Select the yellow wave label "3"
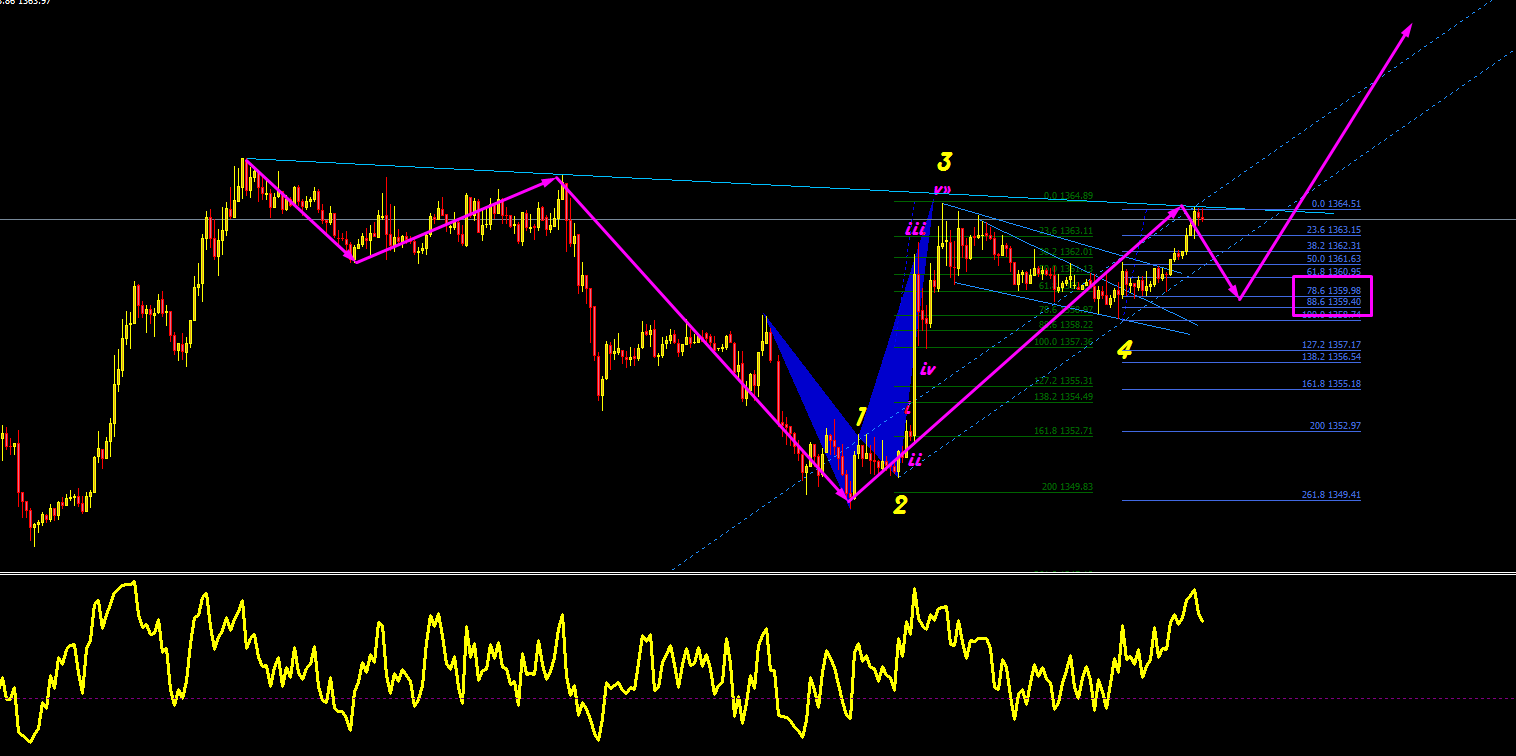This screenshot has width=1516, height=756. pyautogui.click(x=944, y=162)
